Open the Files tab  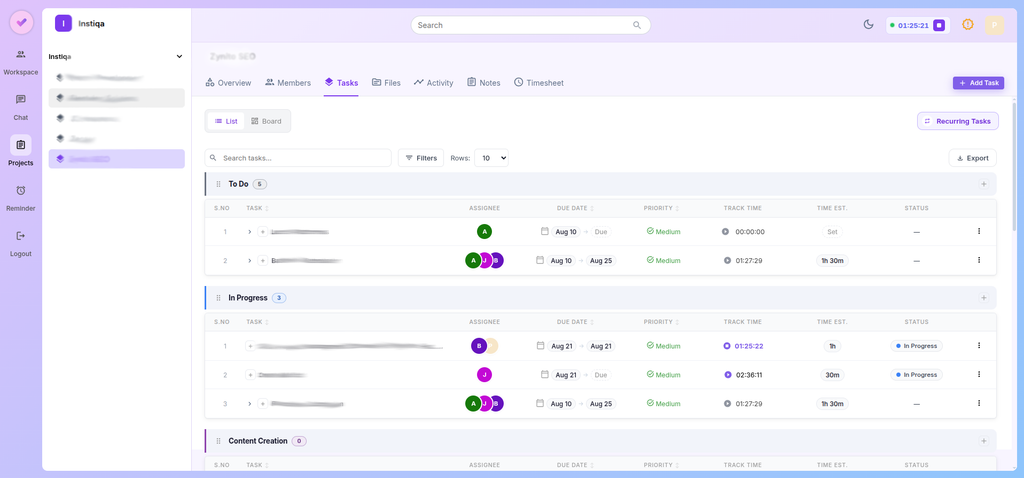386,83
